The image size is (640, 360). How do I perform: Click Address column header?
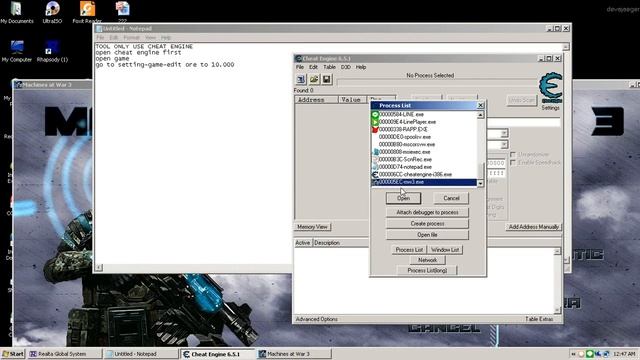coord(316,100)
